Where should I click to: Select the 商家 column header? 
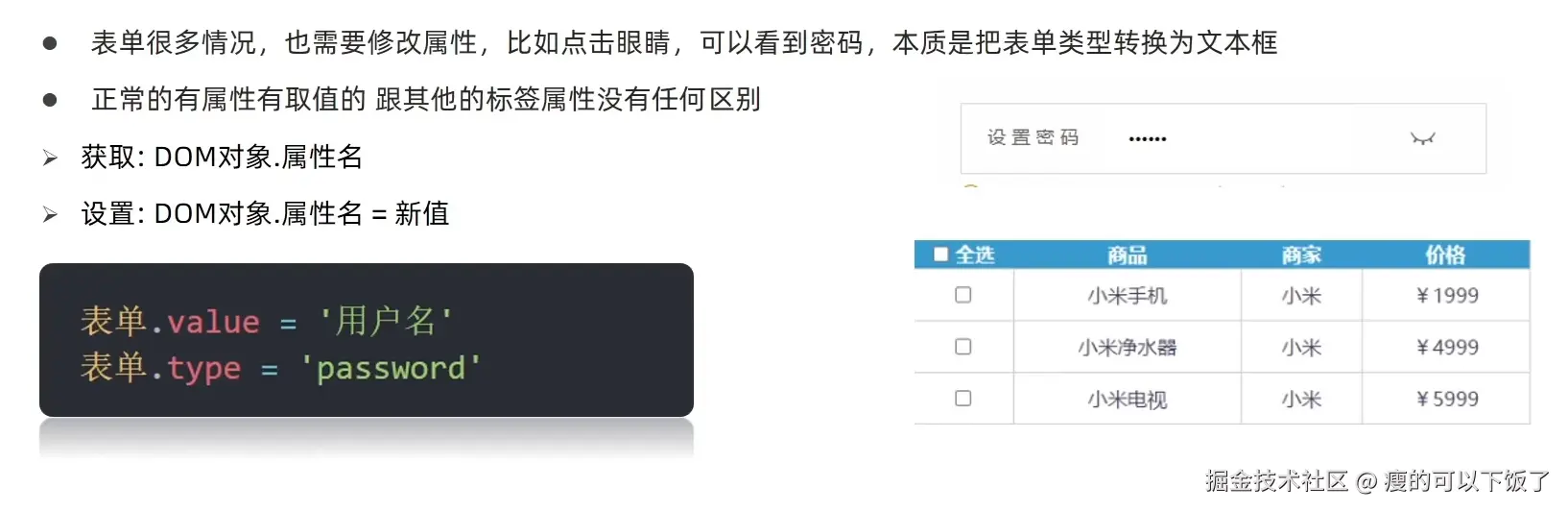tap(1301, 255)
